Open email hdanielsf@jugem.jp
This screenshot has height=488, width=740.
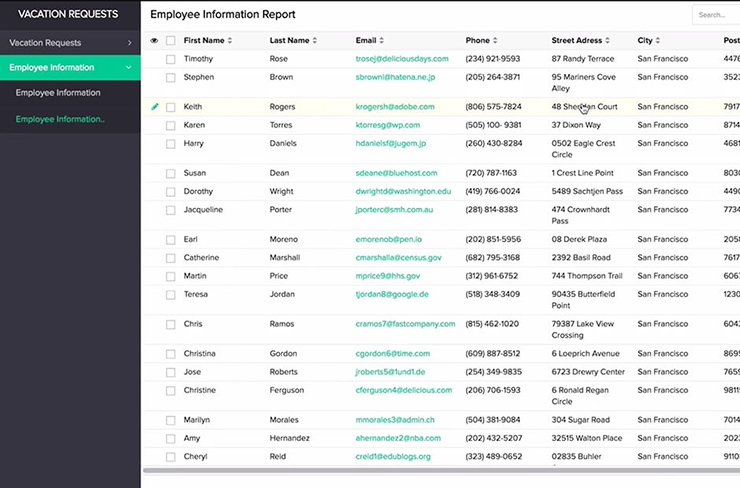(x=391, y=144)
